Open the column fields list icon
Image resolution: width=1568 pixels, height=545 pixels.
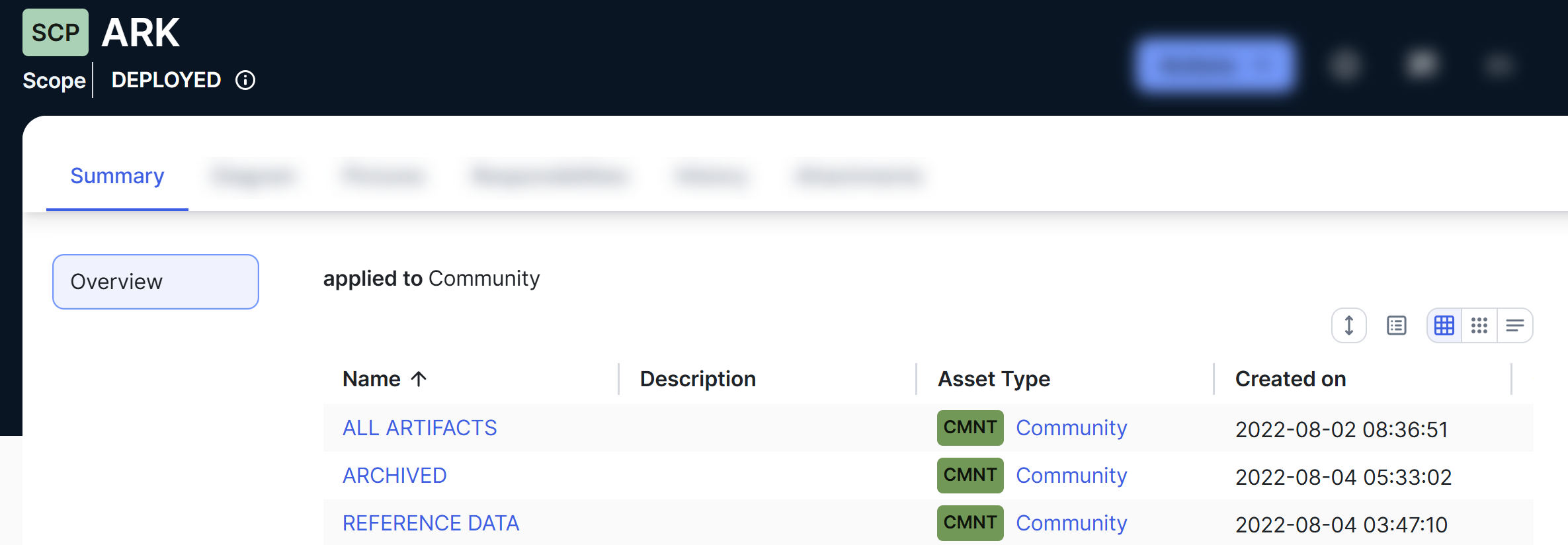coord(1397,325)
